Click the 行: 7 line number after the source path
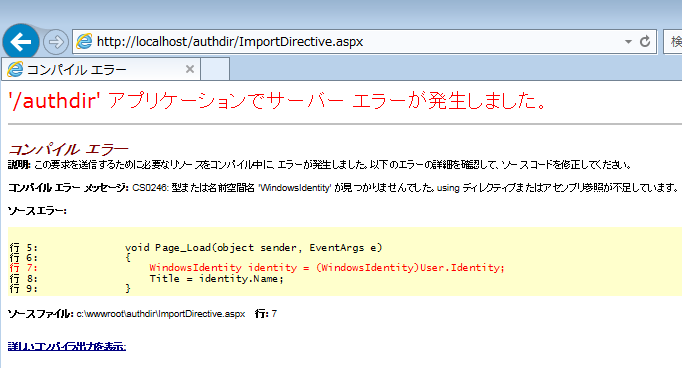This screenshot has height=368, width=682. pyautogui.click(x=266, y=314)
